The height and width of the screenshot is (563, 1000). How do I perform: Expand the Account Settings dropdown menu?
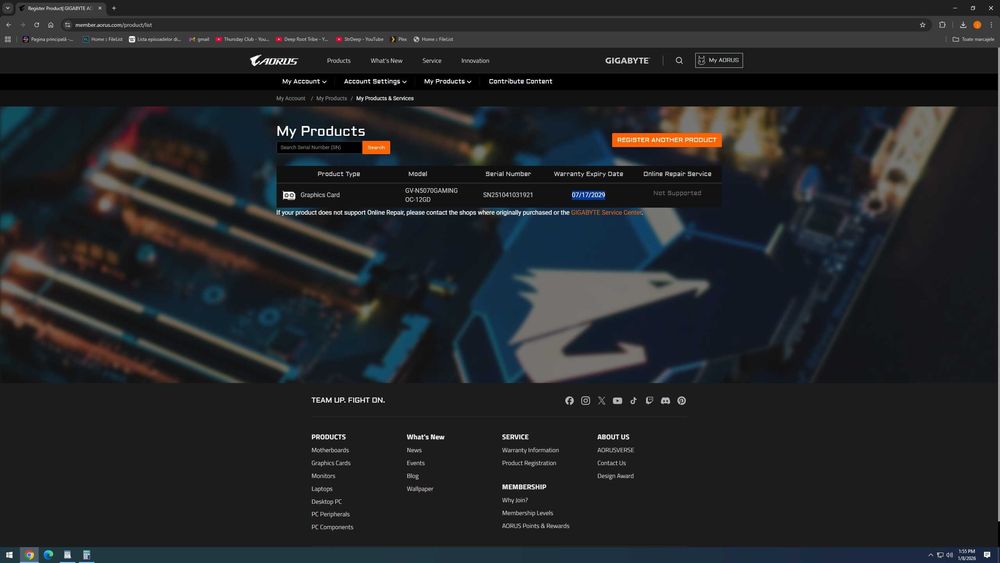pos(375,82)
